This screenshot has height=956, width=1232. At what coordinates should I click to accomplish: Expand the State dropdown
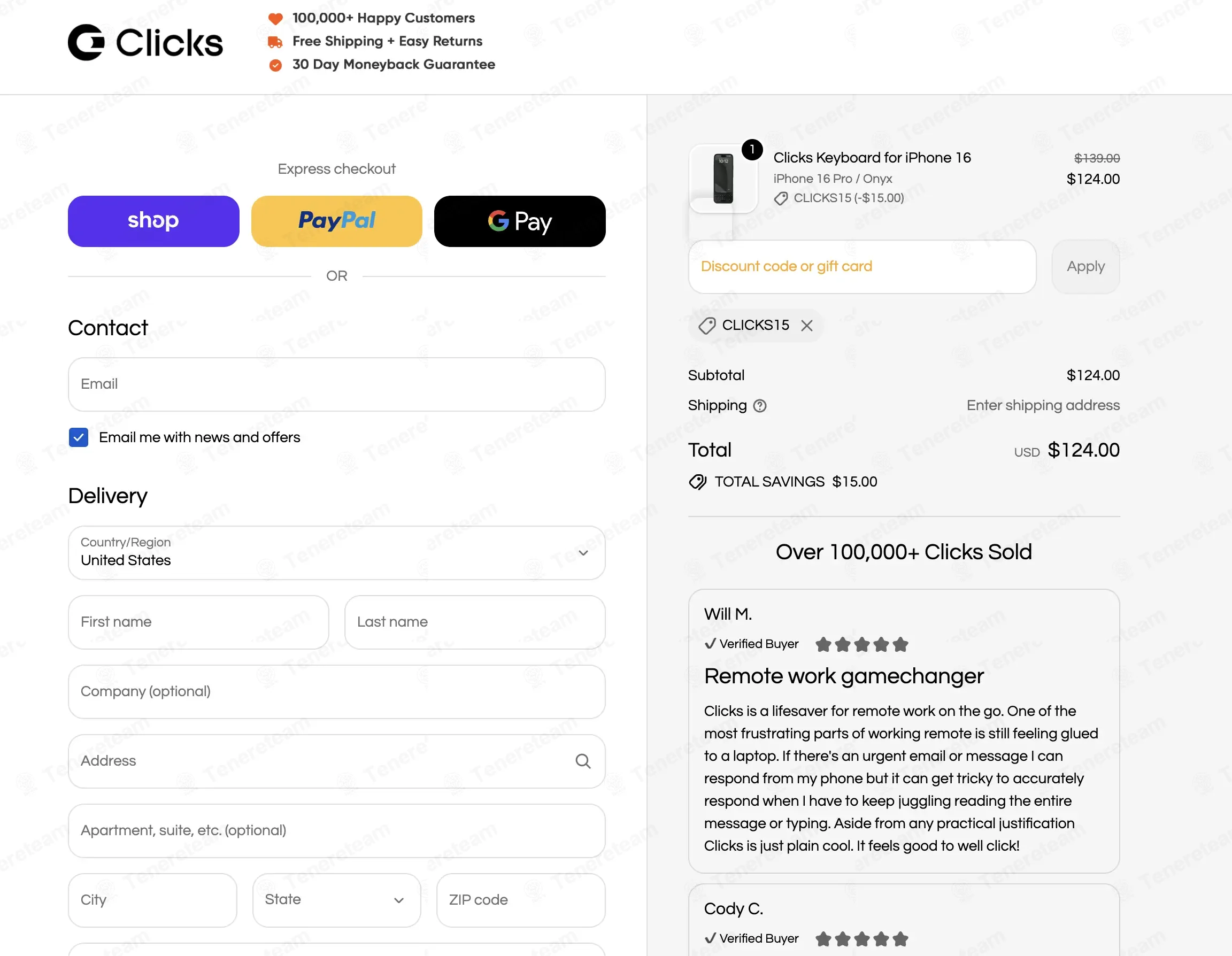(x=336, y=900)
